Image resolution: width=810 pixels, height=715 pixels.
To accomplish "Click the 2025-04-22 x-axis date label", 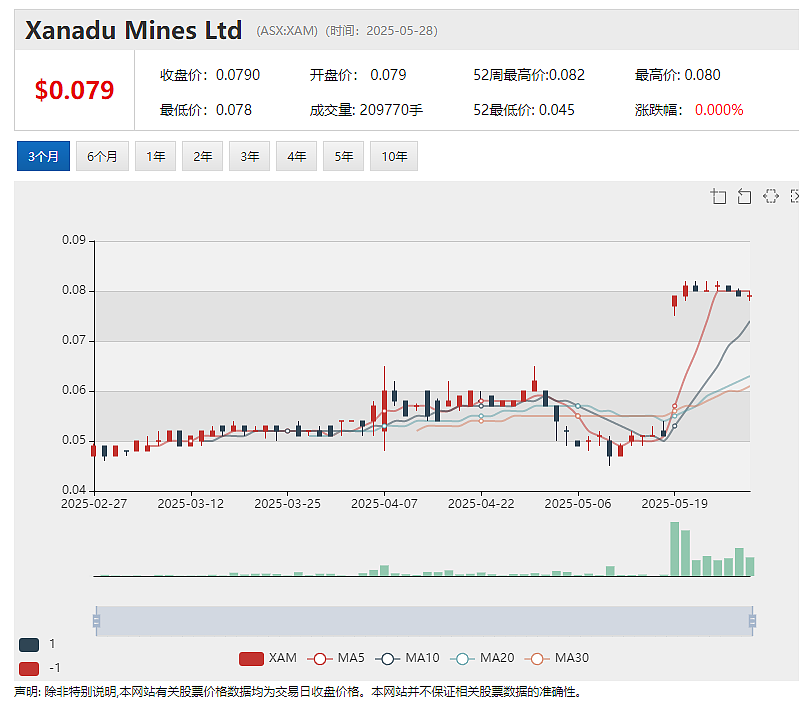I will click(481, 504).
